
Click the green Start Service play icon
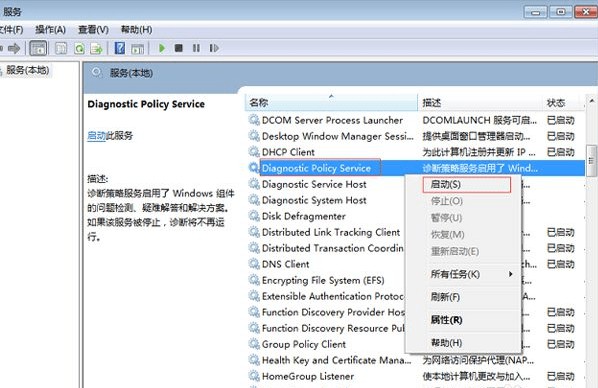pyautogui.click(x=162, y=48)
